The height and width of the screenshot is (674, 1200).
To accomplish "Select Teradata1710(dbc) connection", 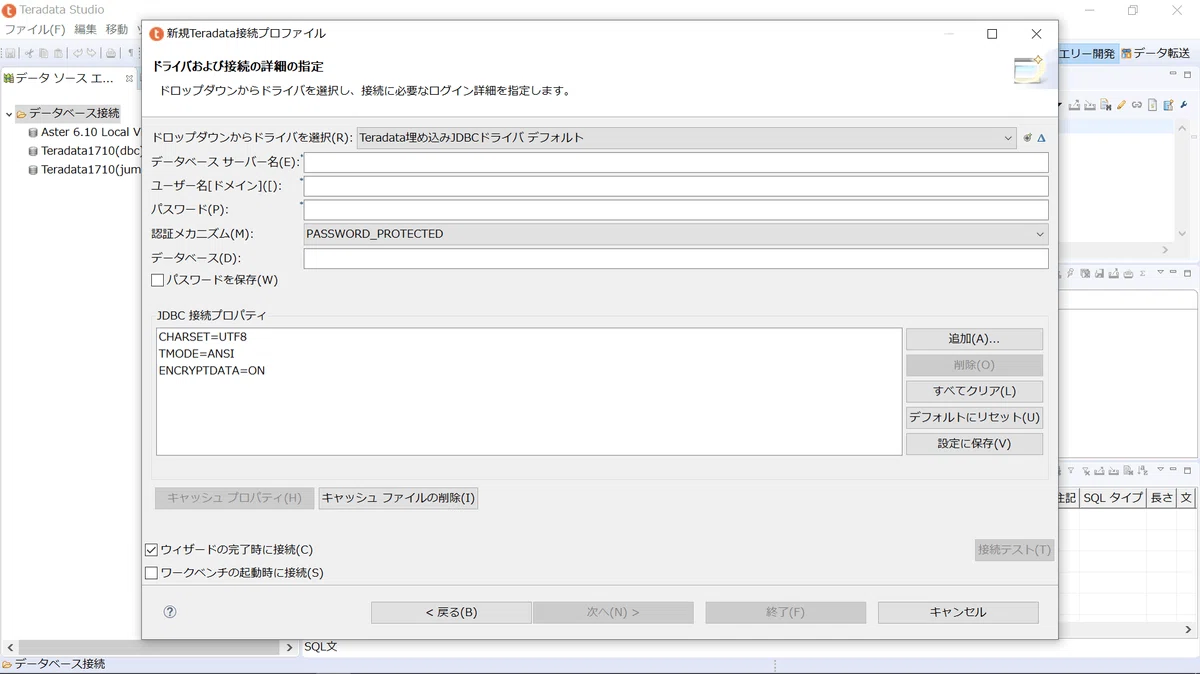I will point(84,151).
